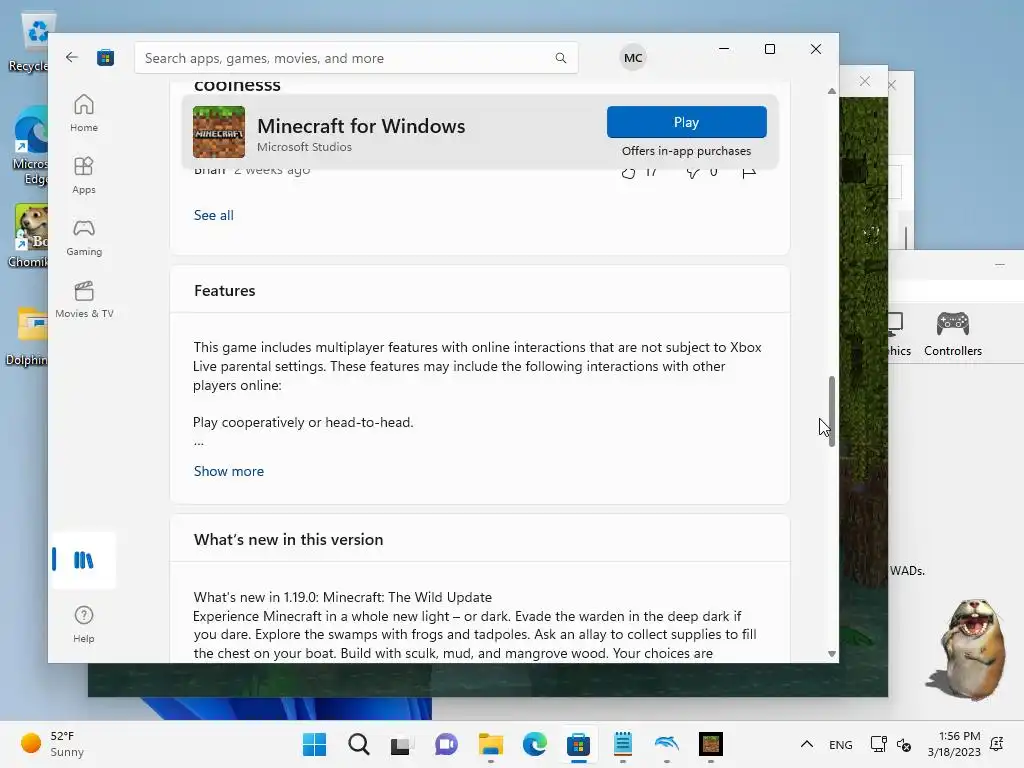Click the muted volume tray icon
This screenshot has height=768, width=1024.
904,744
